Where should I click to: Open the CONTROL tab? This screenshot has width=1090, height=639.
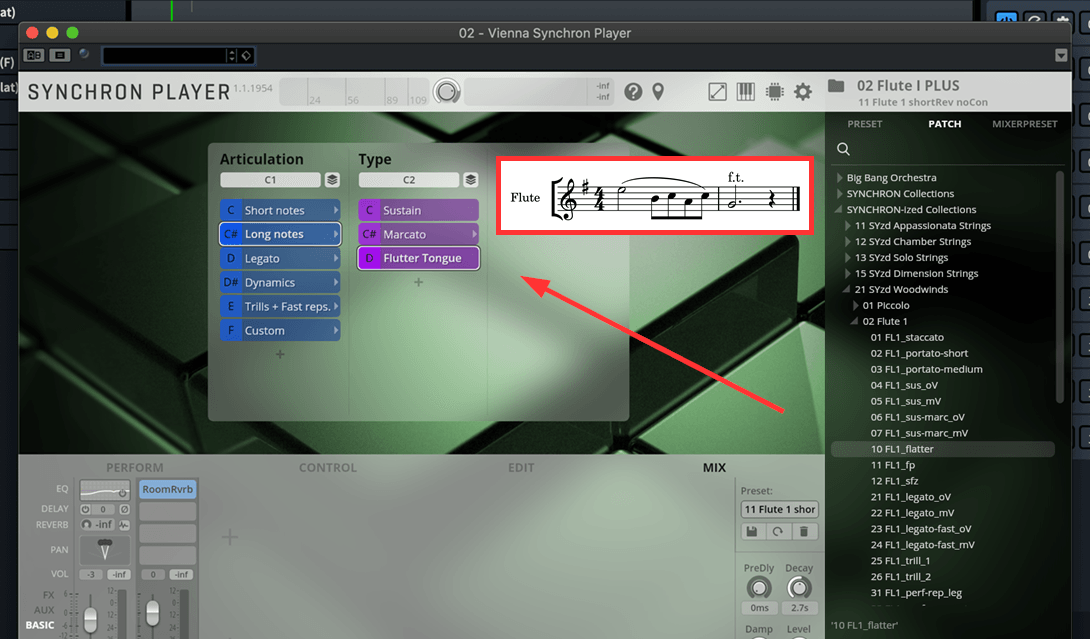click(327, 468)
